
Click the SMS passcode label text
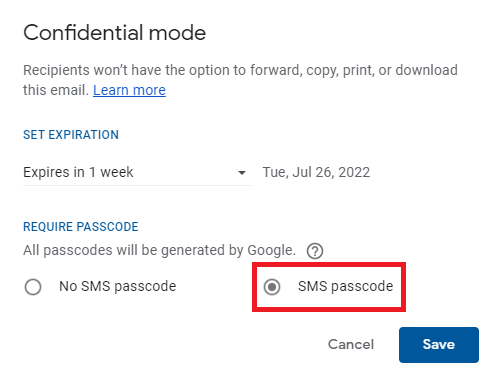point(346,286)
